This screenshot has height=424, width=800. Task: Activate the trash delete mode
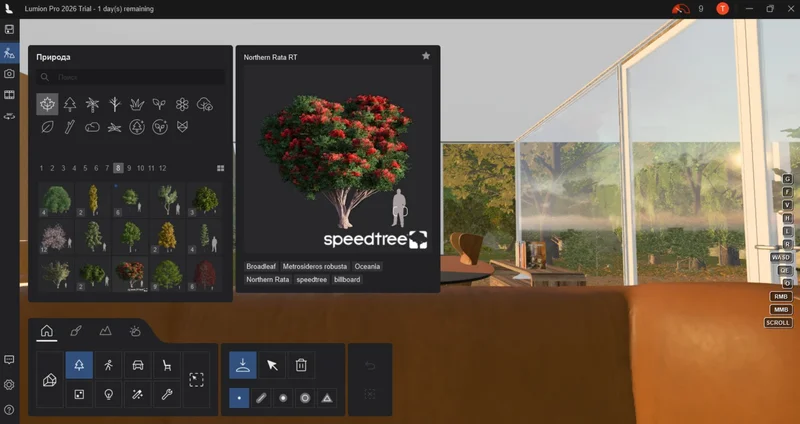click(x=301, y=365)
